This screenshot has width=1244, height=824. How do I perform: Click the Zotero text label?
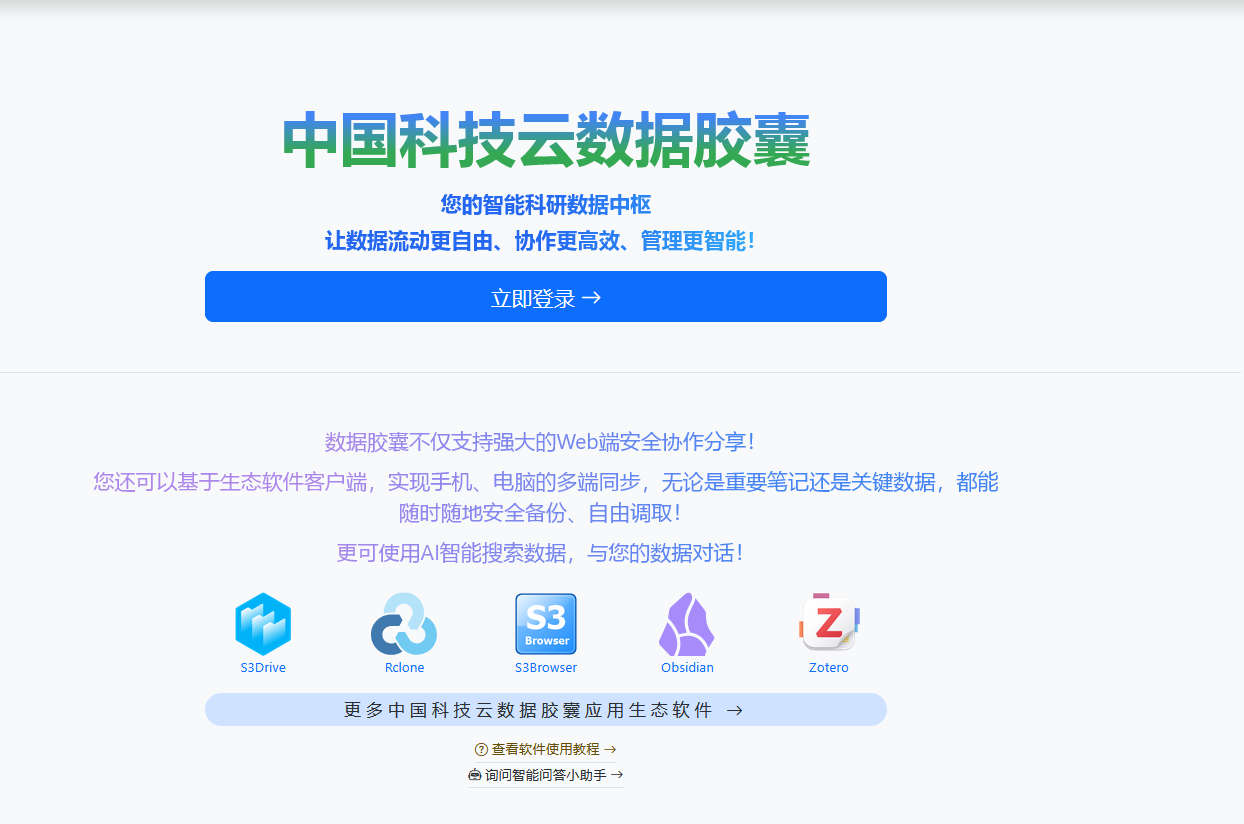829,668
